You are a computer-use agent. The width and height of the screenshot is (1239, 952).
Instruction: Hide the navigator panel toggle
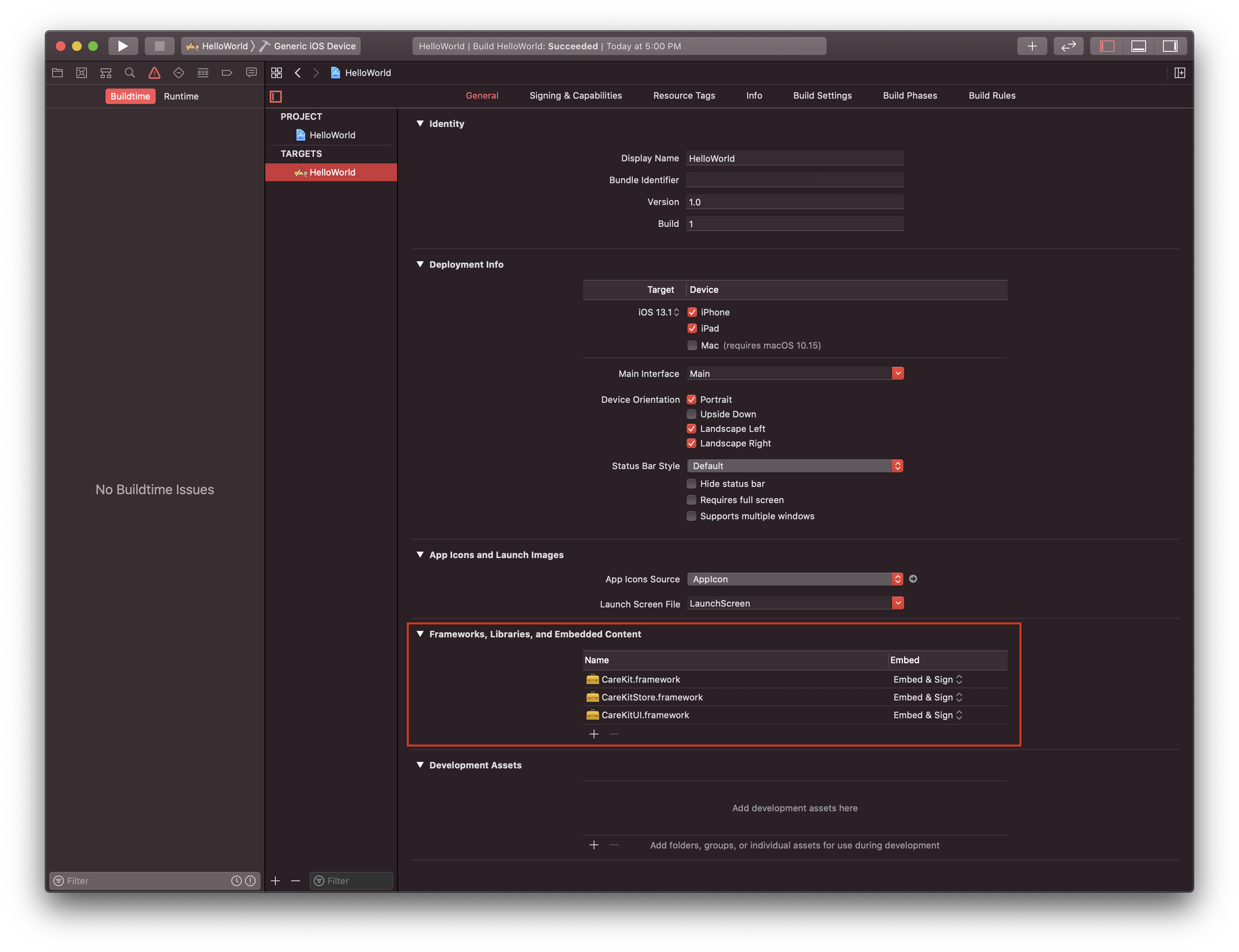1107,46
